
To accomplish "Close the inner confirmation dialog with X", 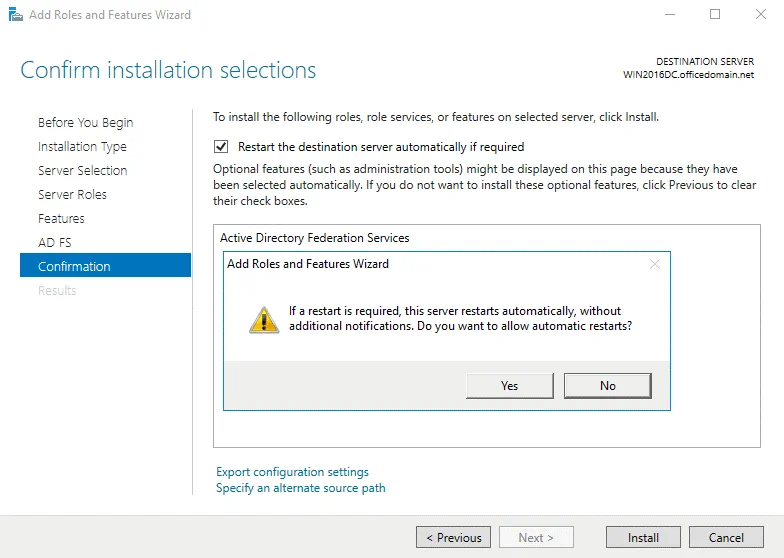I will pyautogui.click(x=655, y=265).
